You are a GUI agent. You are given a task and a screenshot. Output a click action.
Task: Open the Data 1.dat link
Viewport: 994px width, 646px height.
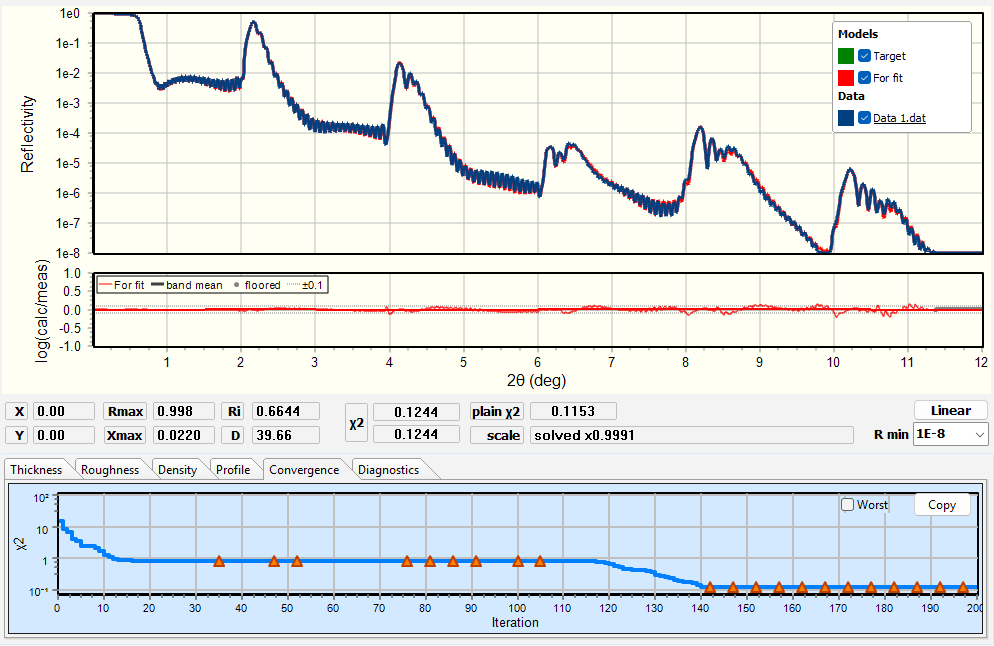(899, 118)
